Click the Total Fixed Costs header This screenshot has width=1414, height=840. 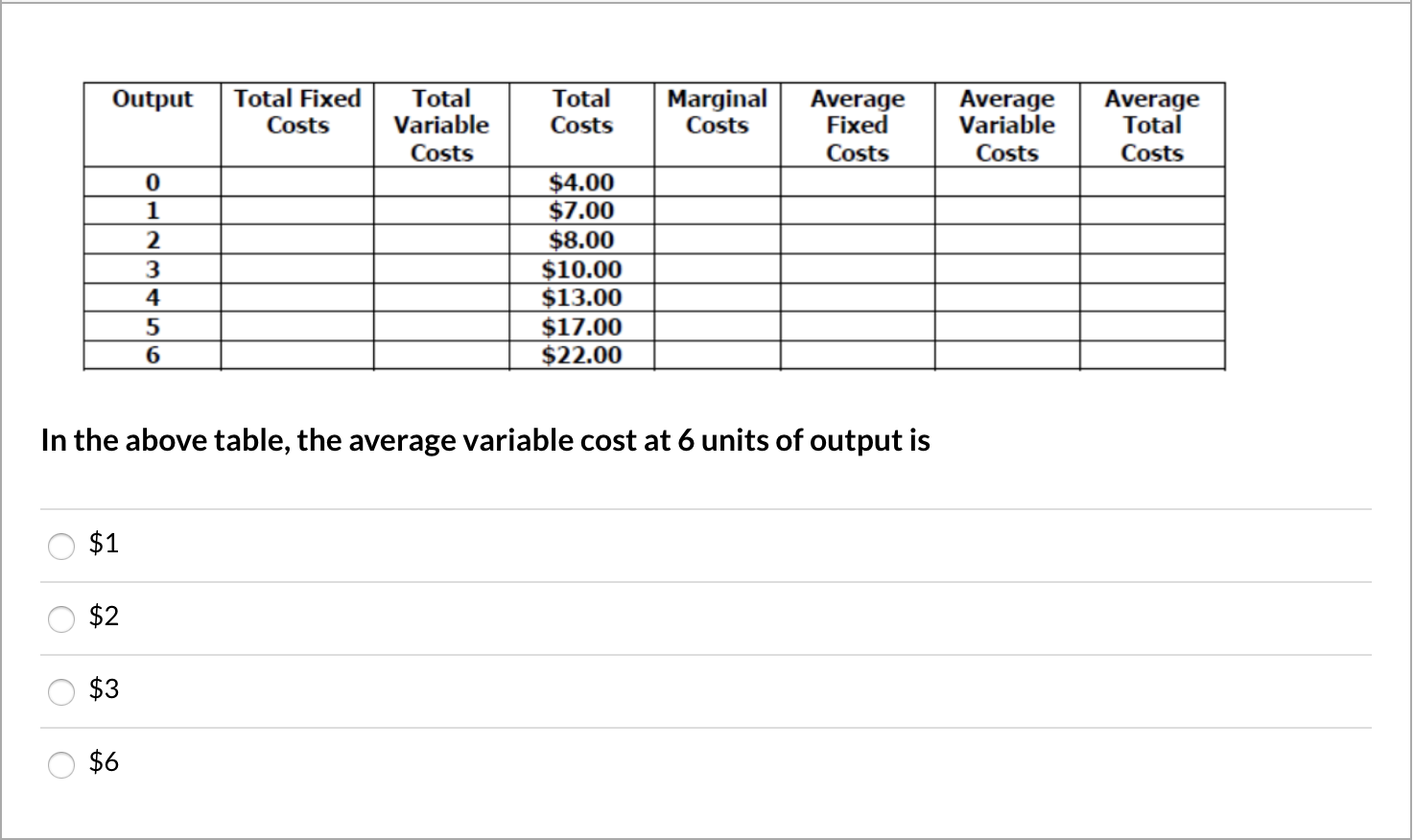296,111
